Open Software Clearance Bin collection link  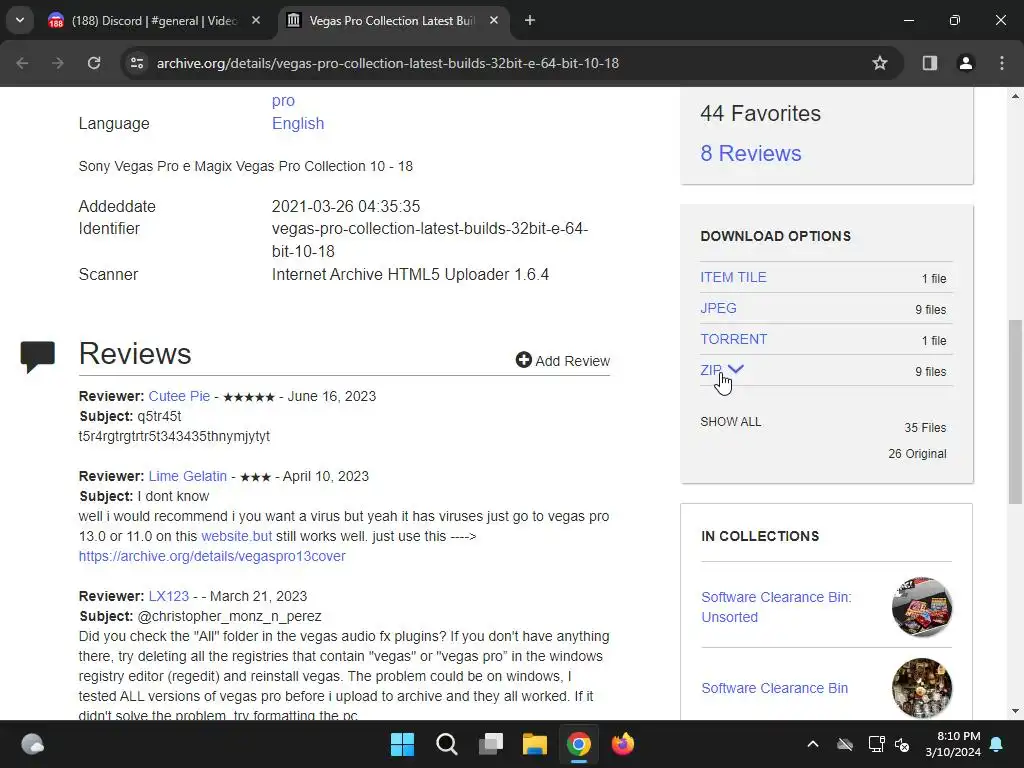coord(775,688)
